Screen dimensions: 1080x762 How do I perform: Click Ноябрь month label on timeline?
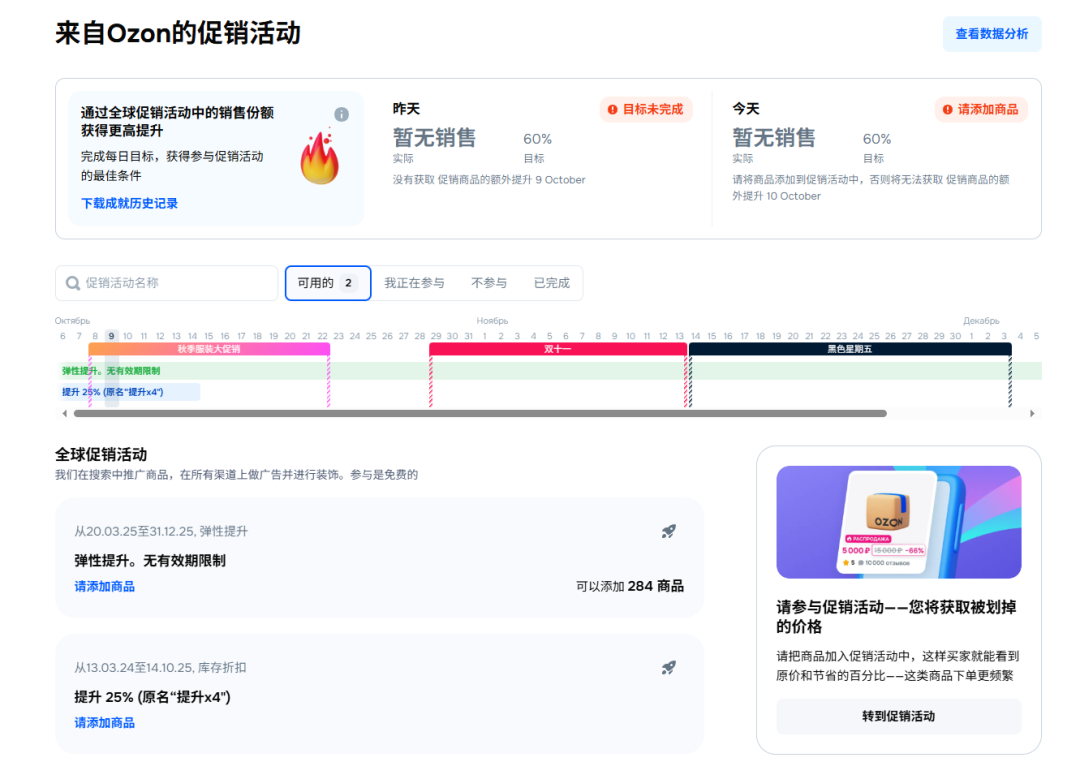coord(492,321)
